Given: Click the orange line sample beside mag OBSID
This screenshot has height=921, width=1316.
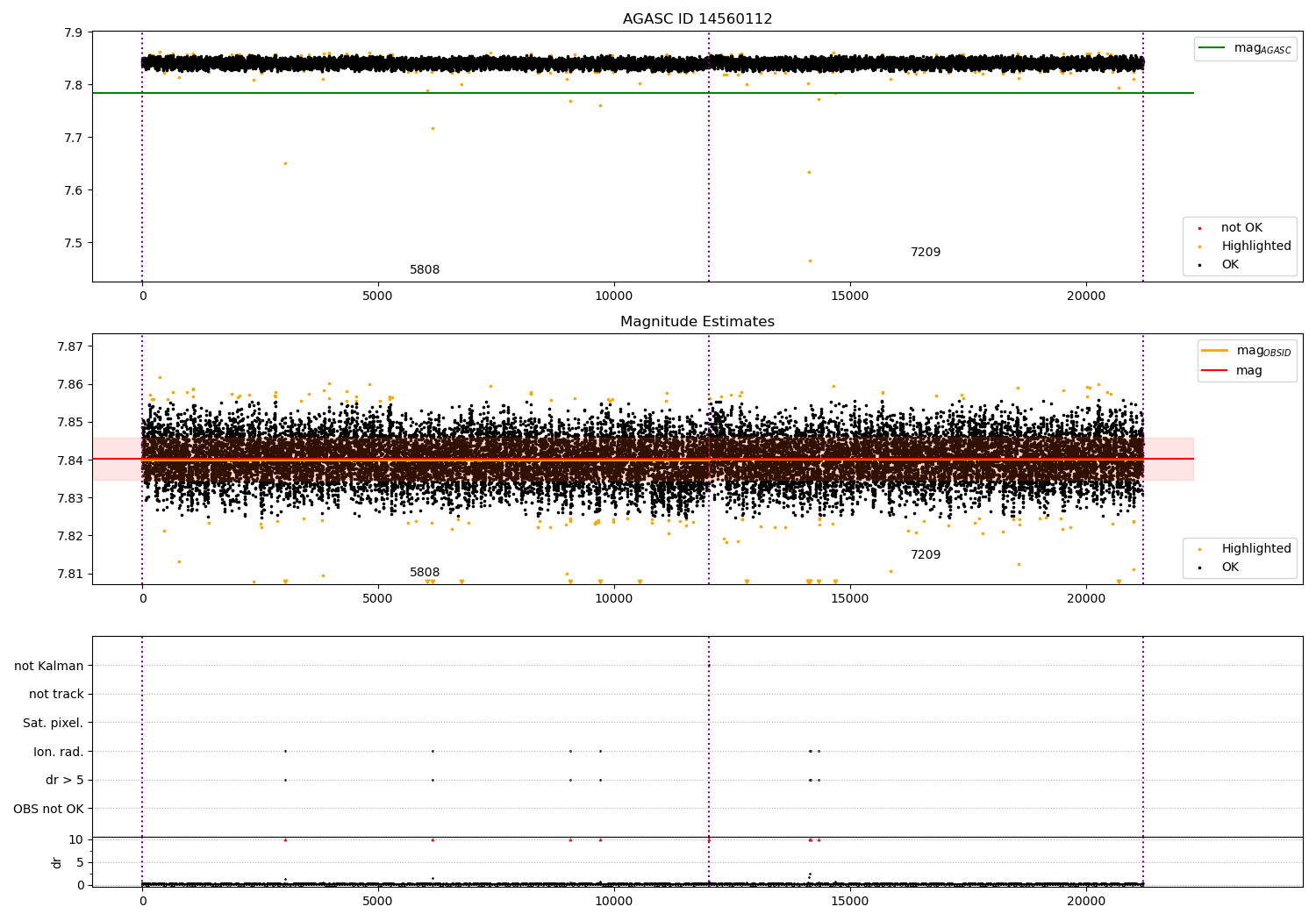Looking at the screenshot, I should point(1215,351).
